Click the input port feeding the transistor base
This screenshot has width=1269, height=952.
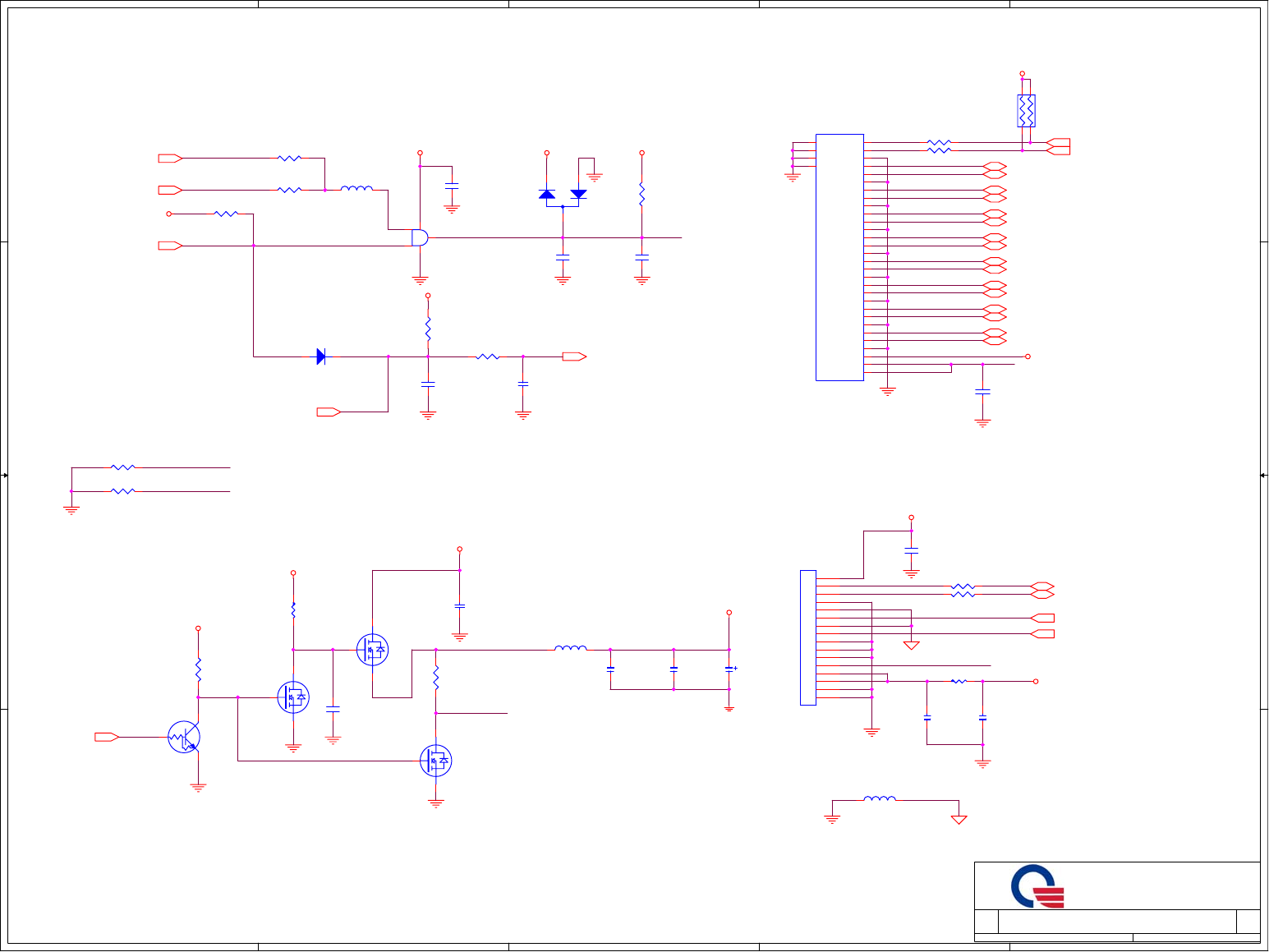click(107, 737)
